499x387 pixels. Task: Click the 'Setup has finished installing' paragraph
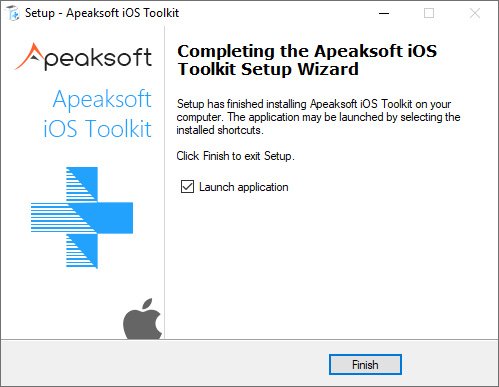pyautogui.click(x=318, y=117)
